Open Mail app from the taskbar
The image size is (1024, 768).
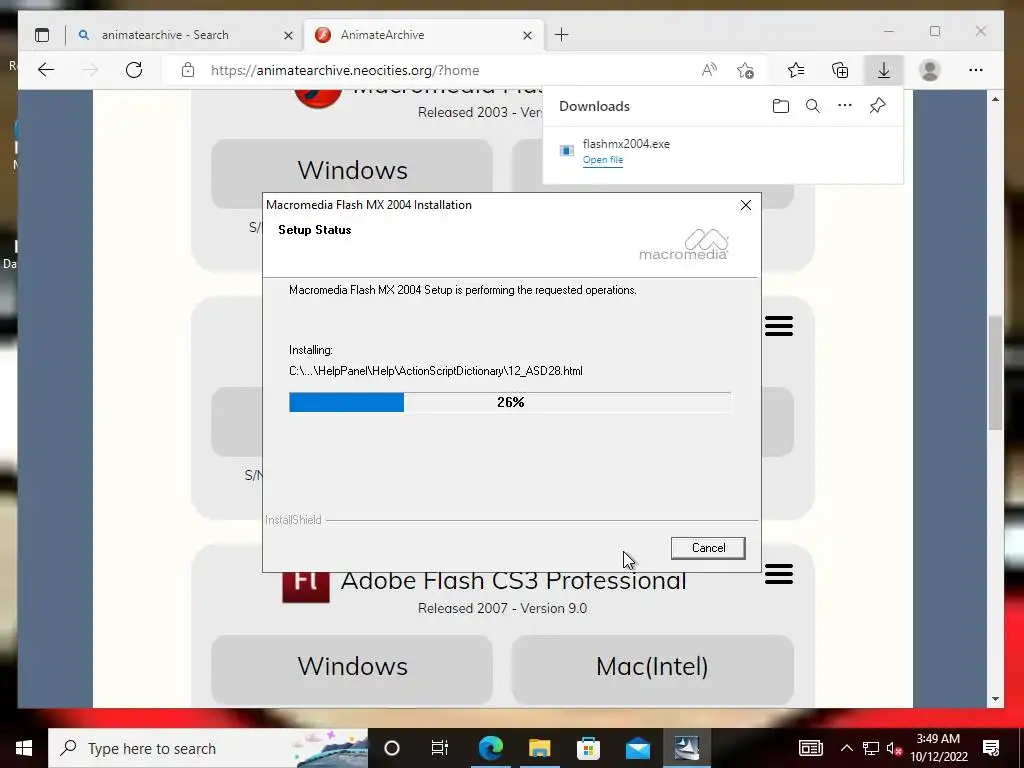[x=637, y=748]
